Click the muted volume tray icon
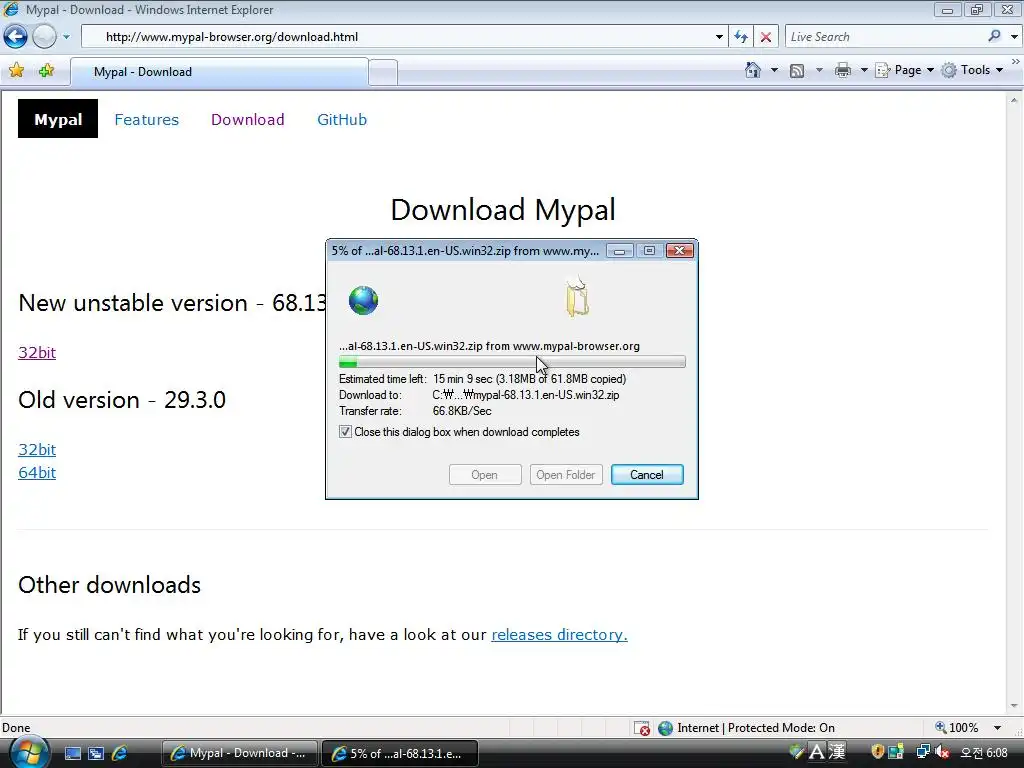Screen dimensions: 1024x768 (x=942, y=752)
